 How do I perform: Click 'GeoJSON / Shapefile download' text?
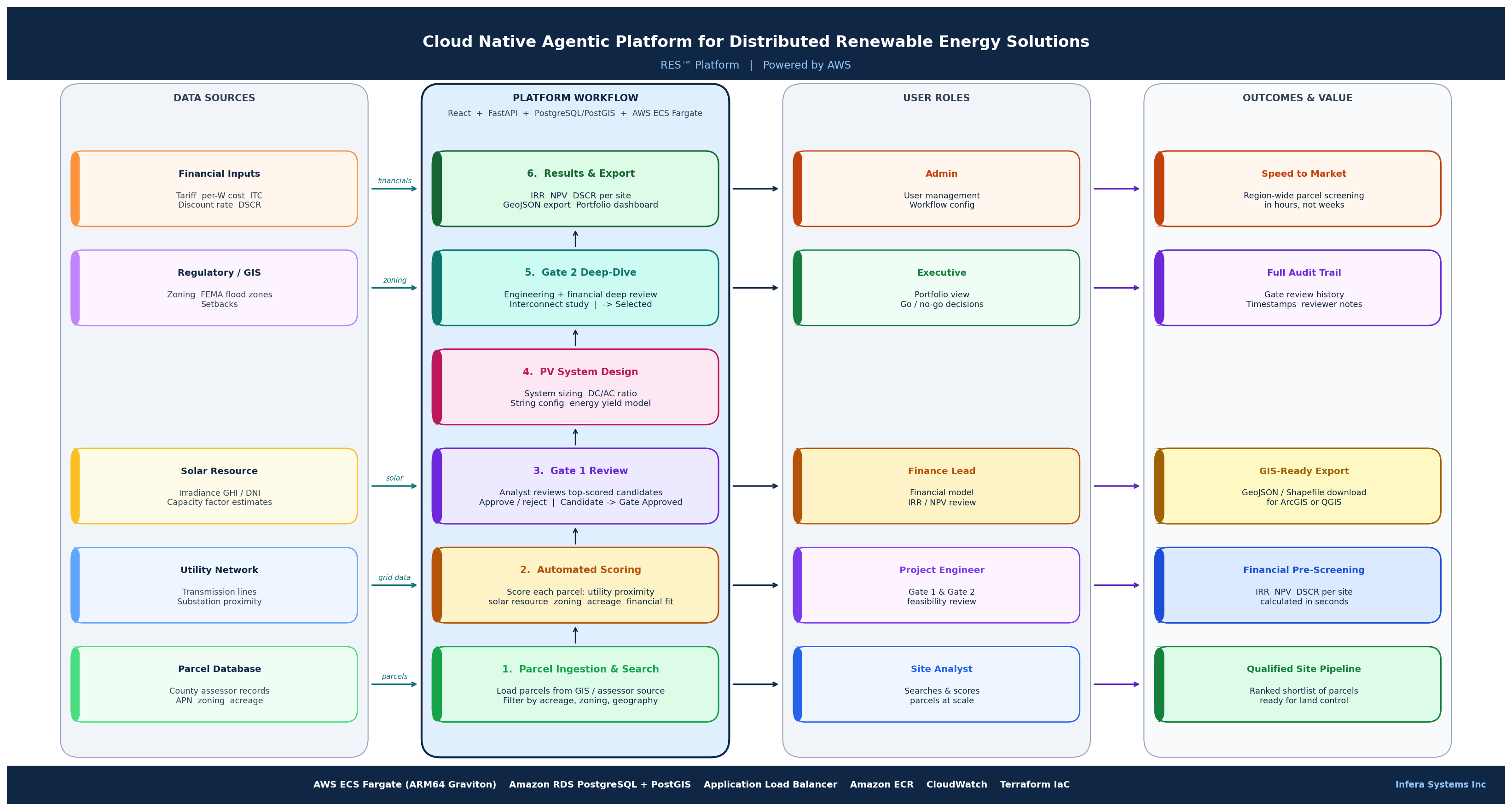coord(1303,493)
